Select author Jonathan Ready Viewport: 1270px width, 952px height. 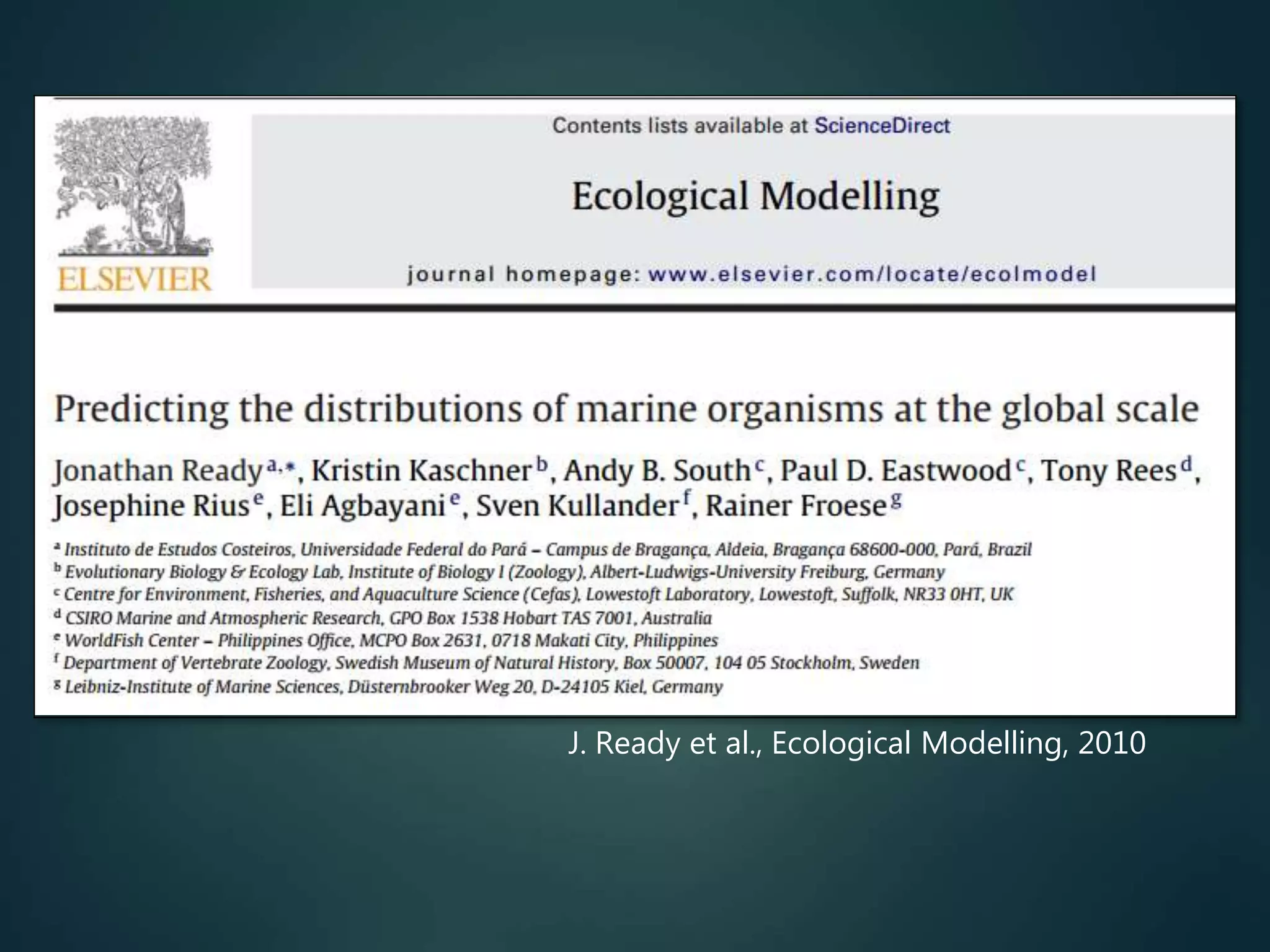pyautogui.click(x=159, y=470)
